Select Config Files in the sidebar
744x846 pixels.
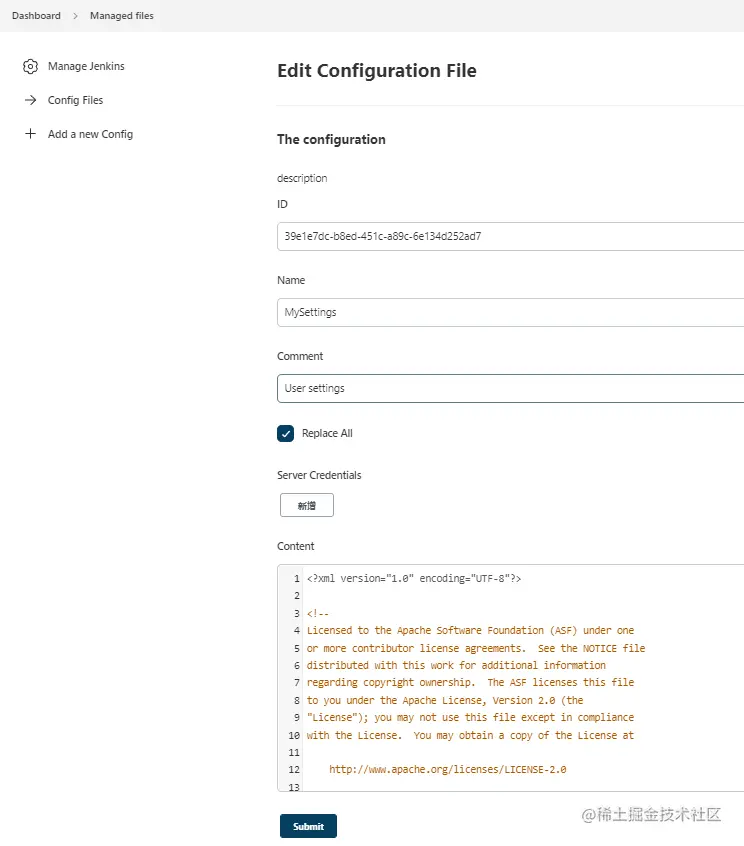[x=75, y=100]
